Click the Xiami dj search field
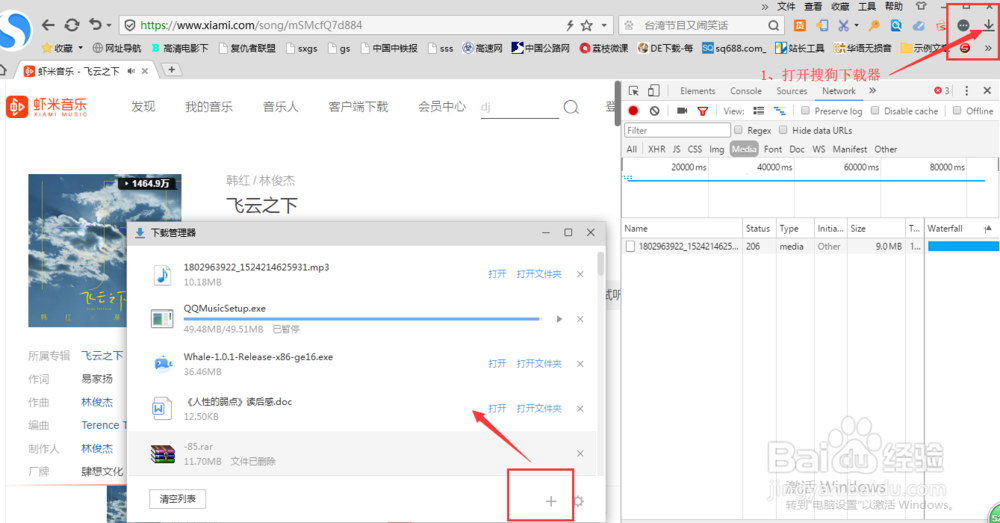 click(519, 107)
